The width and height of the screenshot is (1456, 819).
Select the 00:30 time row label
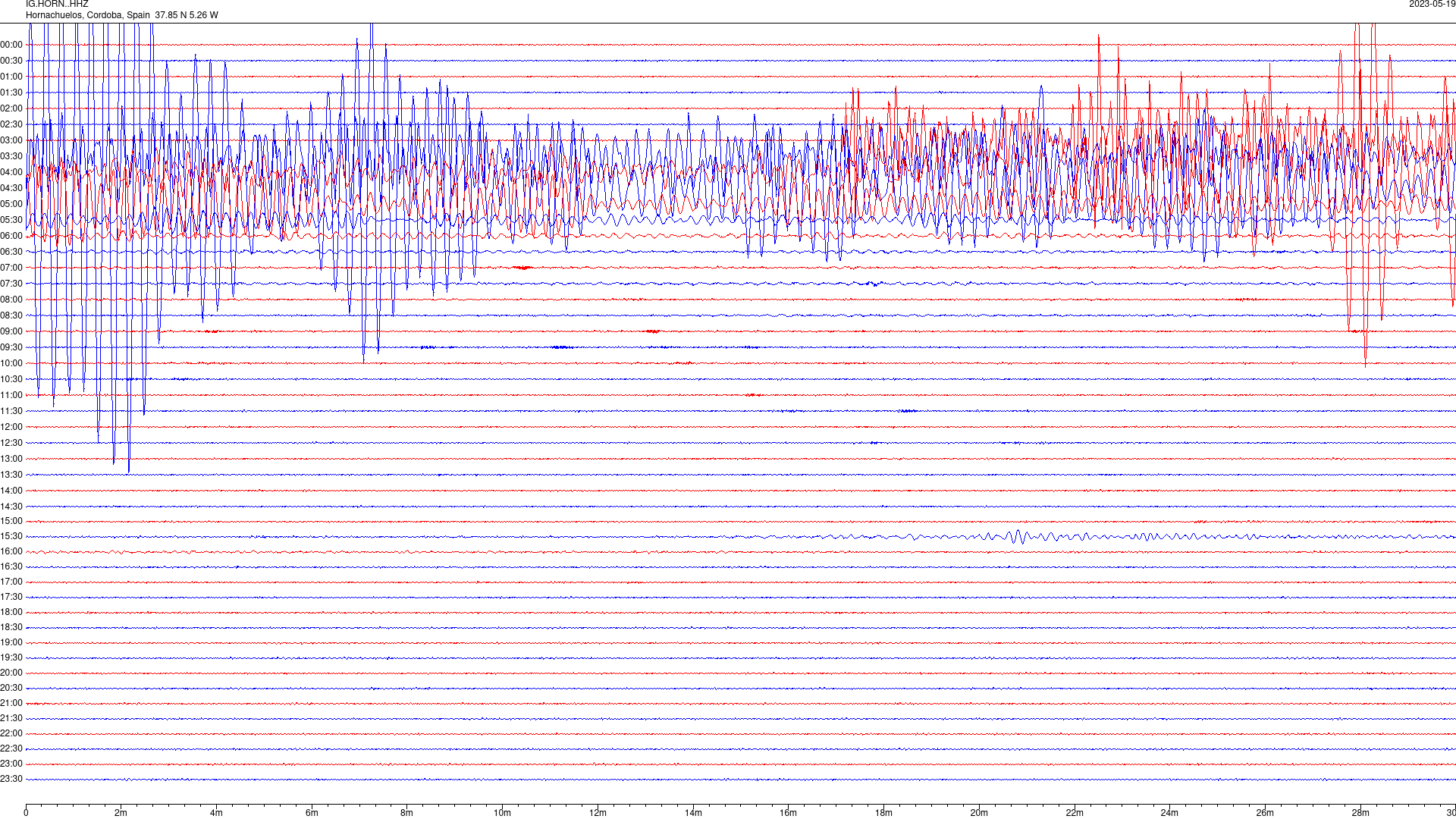point(11,61)
